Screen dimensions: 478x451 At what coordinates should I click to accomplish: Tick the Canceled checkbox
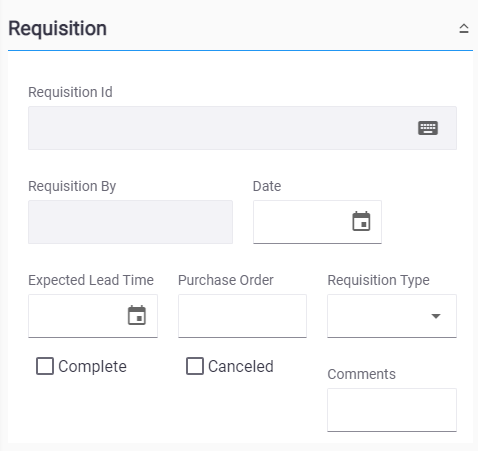pyautogui.click(x=195, y=366)
